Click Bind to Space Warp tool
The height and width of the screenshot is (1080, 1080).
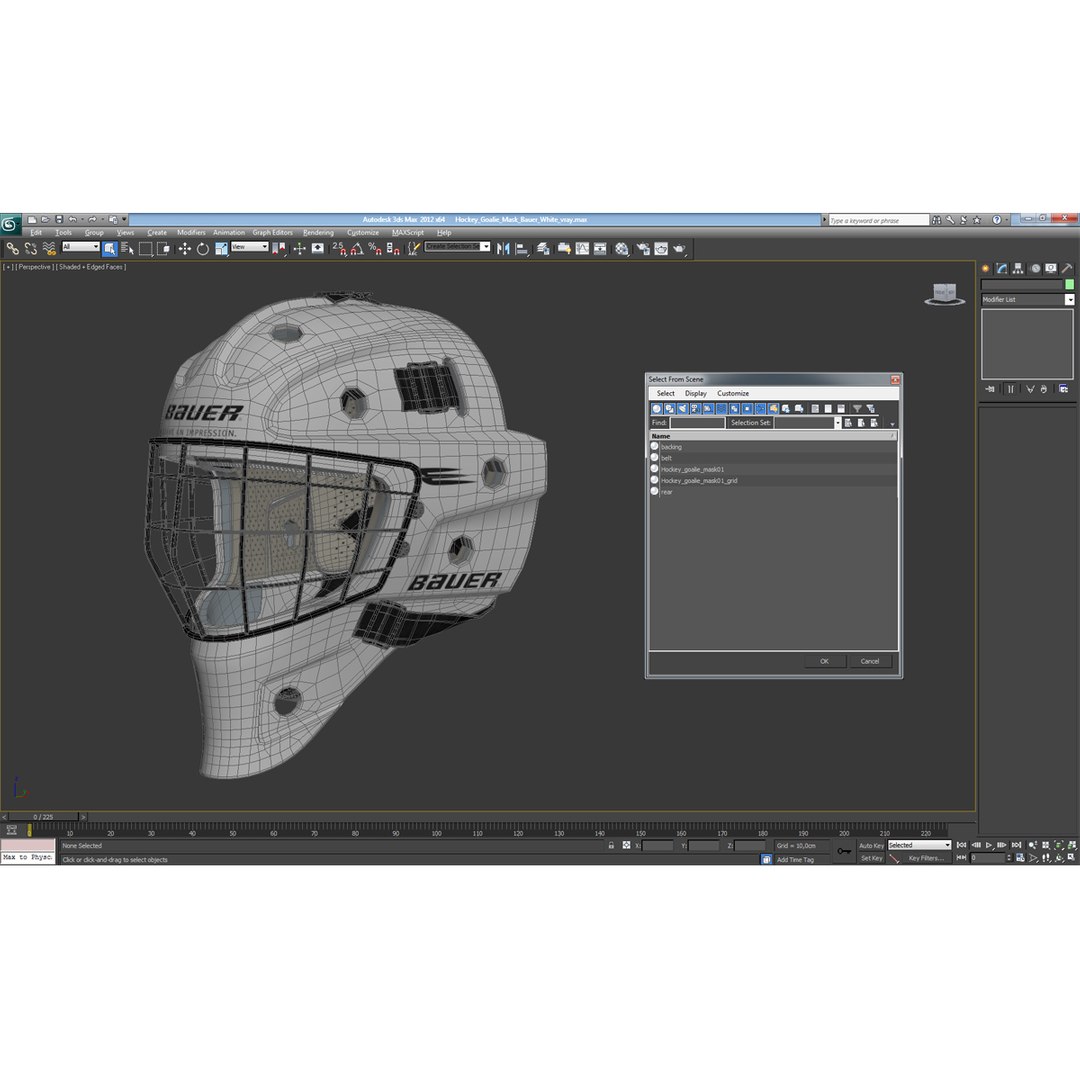coord(48,249)
